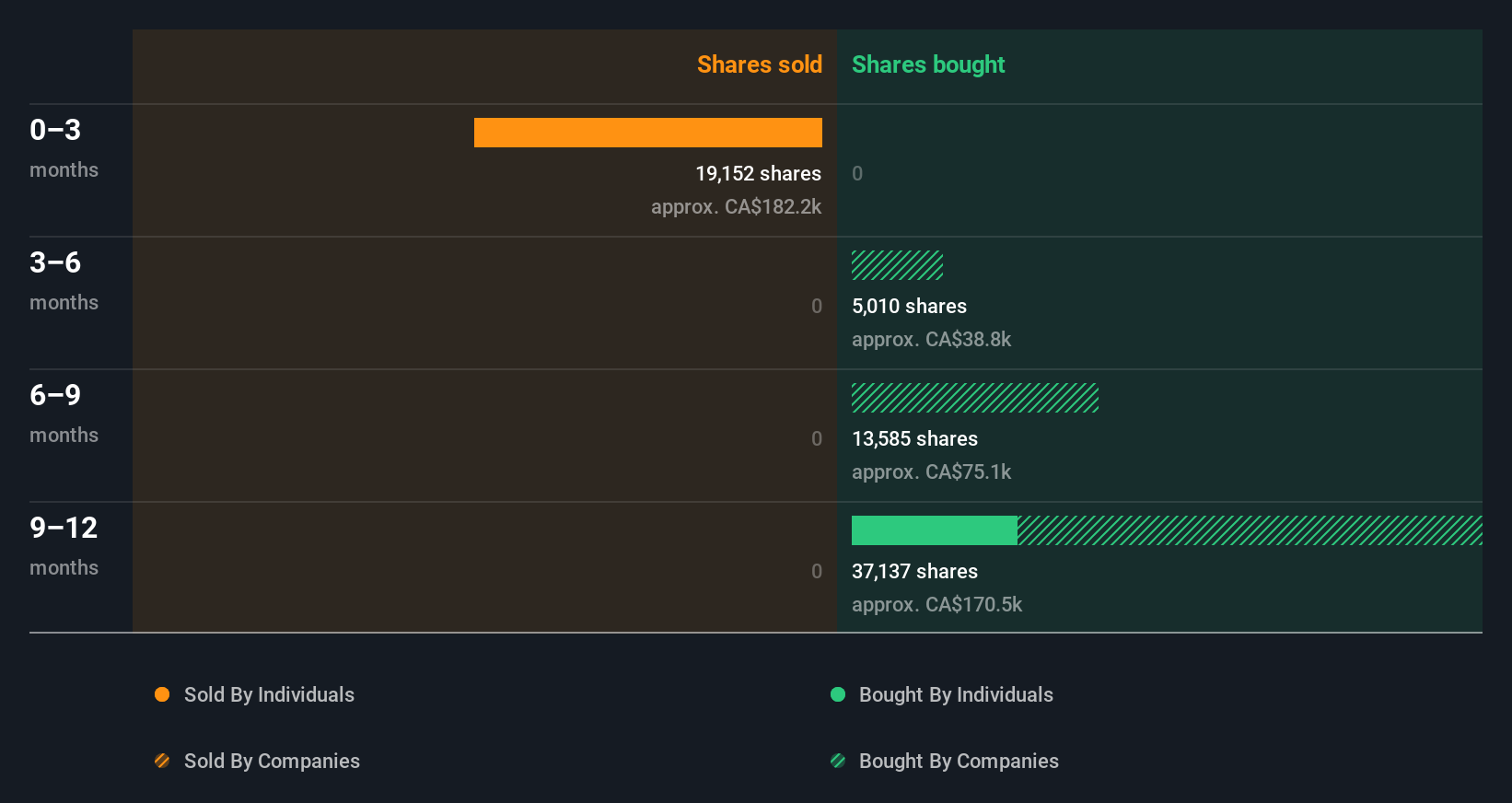Viewport: 1512px width, 803px height.
Task: Click the striped 6–9 months bought bar
Action: [975, 398]
